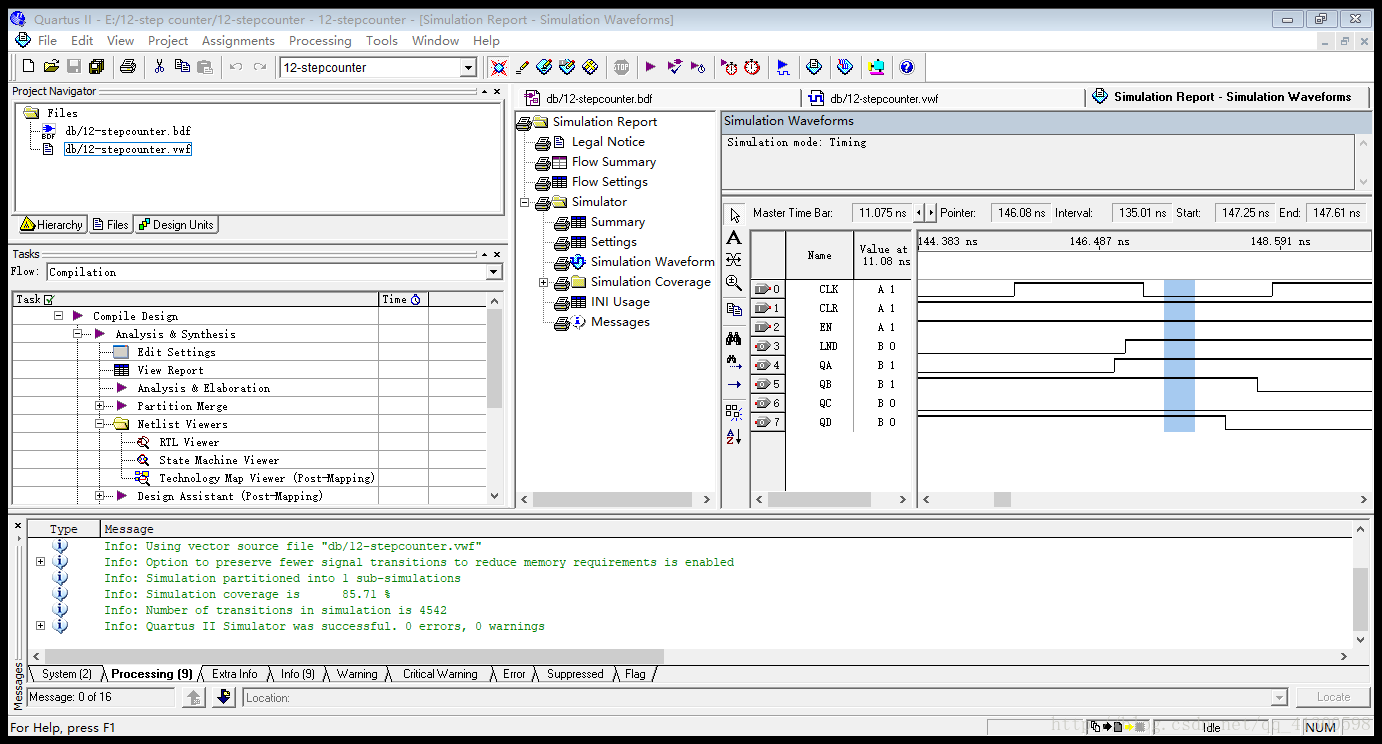
Task: Open the Help question mark icon
Action: pos(907,67)
